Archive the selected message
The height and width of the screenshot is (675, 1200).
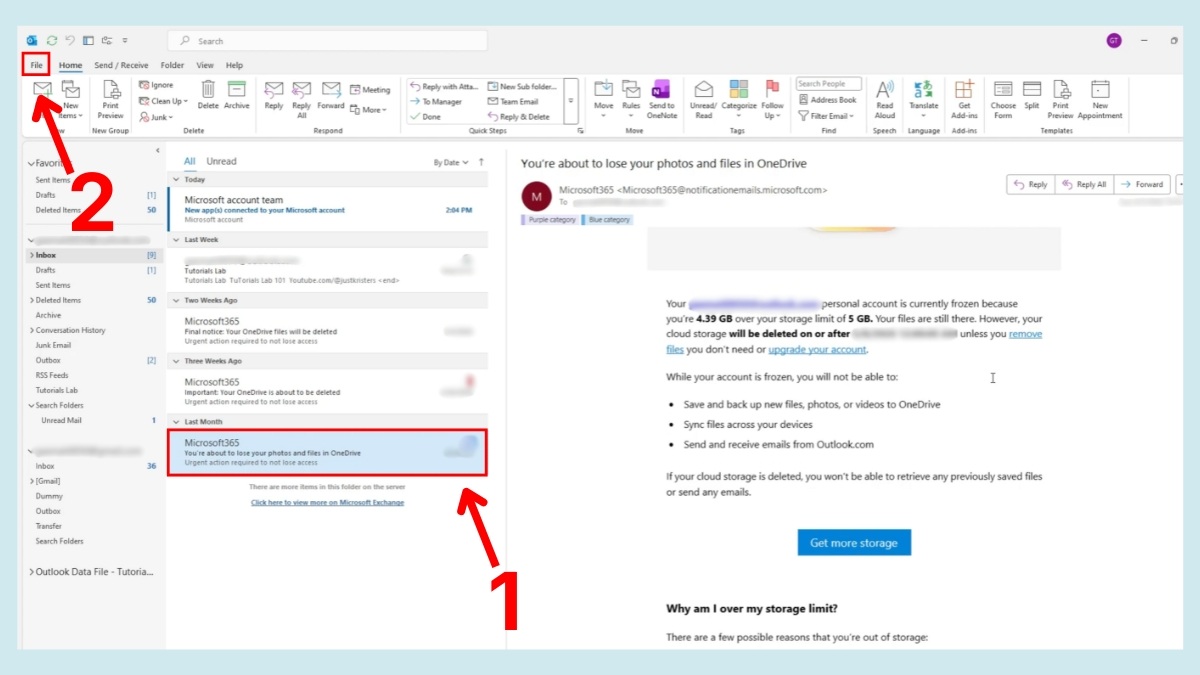(x=237, y=95)
